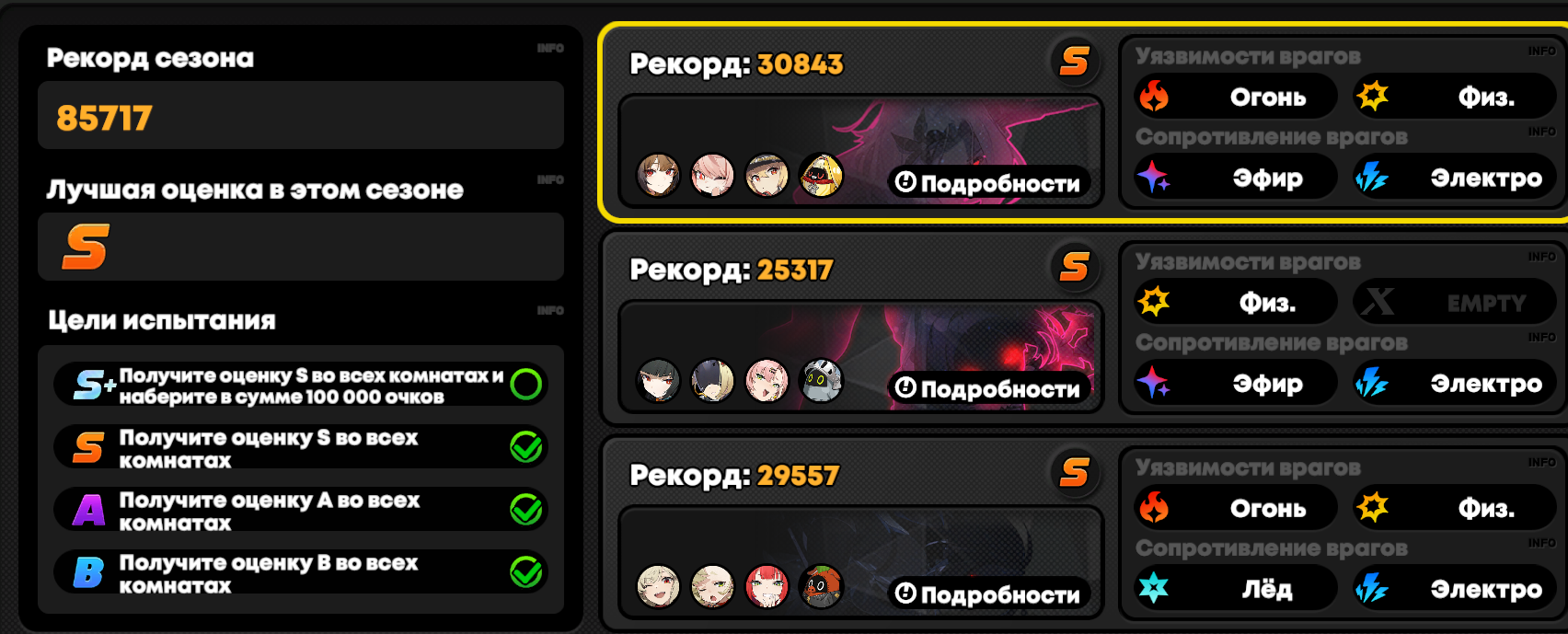The height and width of the screenshot is (634, 1568).
Task: Click the Физ. weakness icon in second room
Action: (x=1153, y=301)
